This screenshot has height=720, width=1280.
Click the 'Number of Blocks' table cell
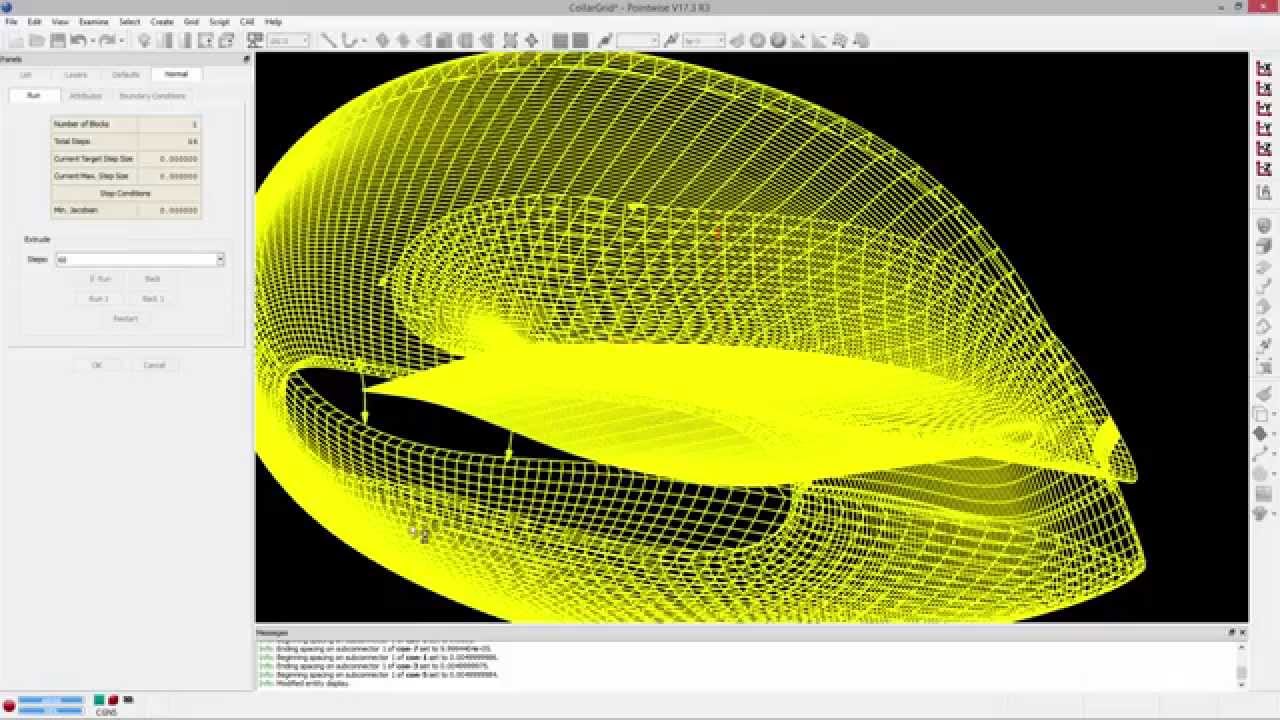point(95,124)
